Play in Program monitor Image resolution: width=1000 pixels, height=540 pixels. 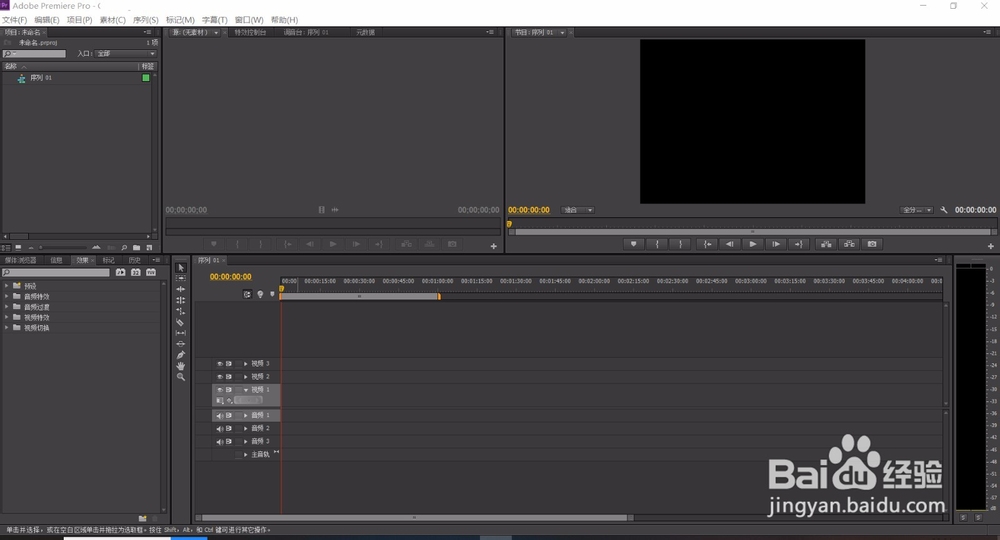[753, 244]
